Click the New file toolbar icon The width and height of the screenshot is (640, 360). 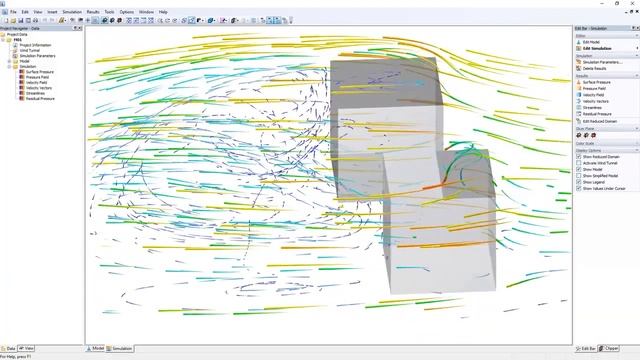click(x=6, y=20)
